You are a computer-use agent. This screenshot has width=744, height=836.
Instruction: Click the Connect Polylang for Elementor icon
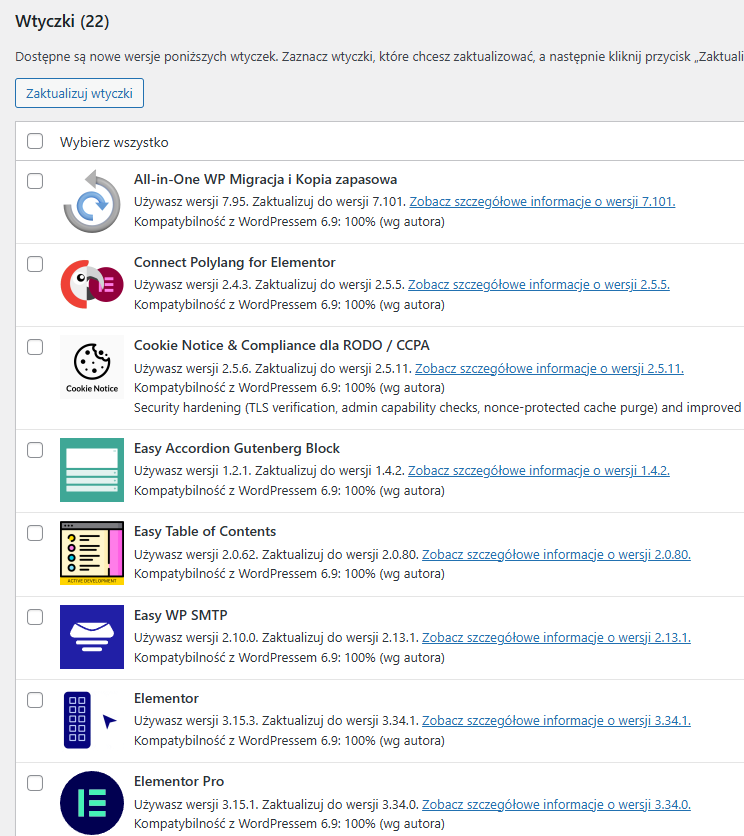[92, 284]
